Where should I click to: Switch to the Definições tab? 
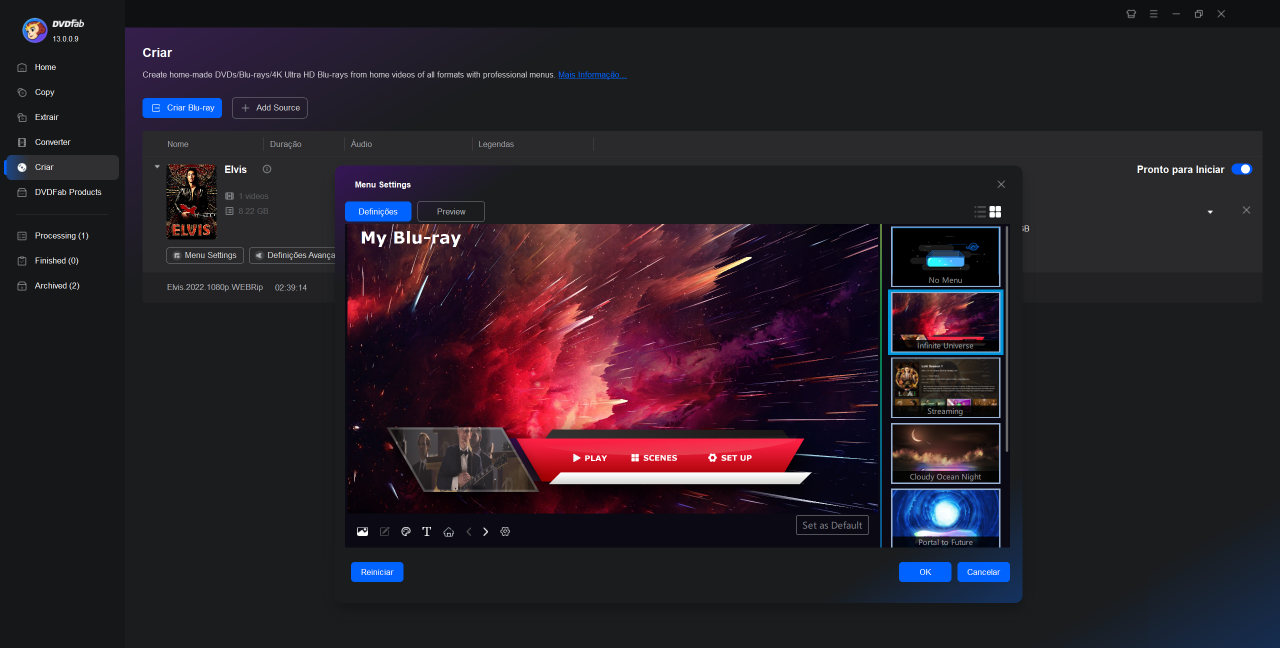pyautogui.click(x=378, y=211)
